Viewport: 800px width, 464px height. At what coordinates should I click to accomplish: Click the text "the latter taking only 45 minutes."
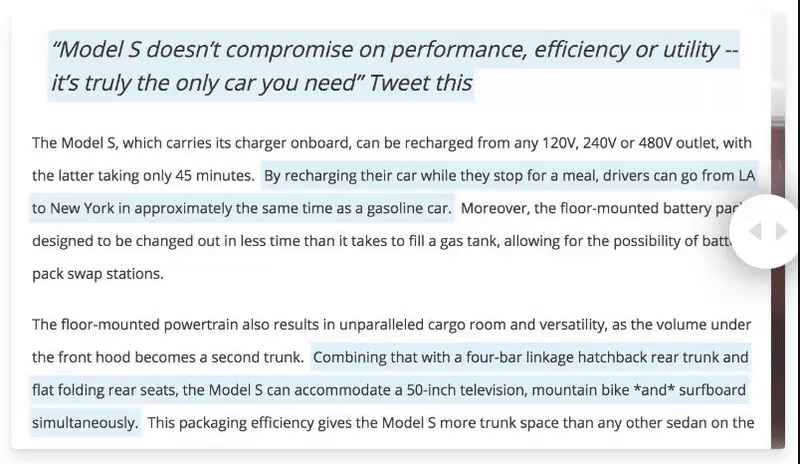coord(143,176)
